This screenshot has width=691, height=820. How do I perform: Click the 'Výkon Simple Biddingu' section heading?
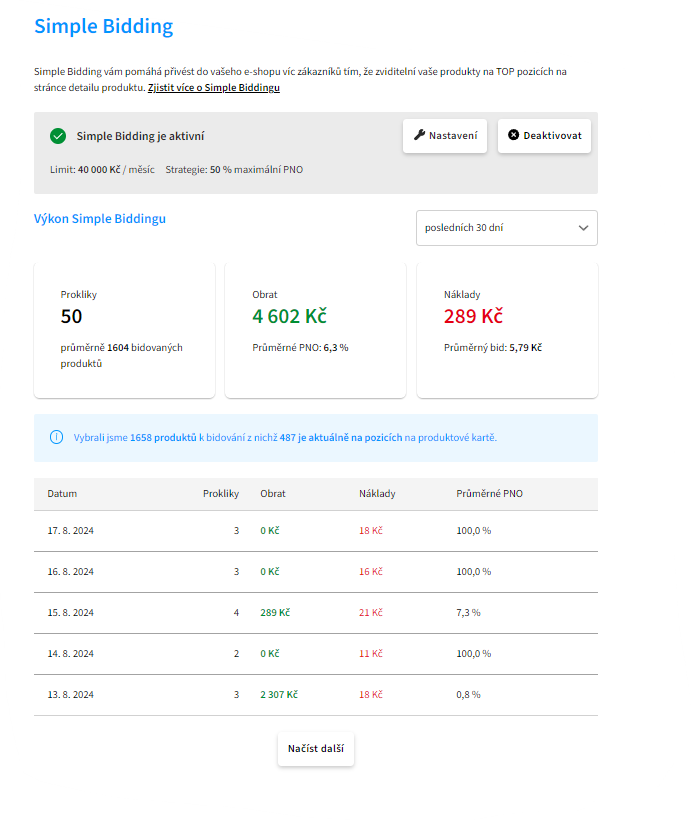click(100, 219)
